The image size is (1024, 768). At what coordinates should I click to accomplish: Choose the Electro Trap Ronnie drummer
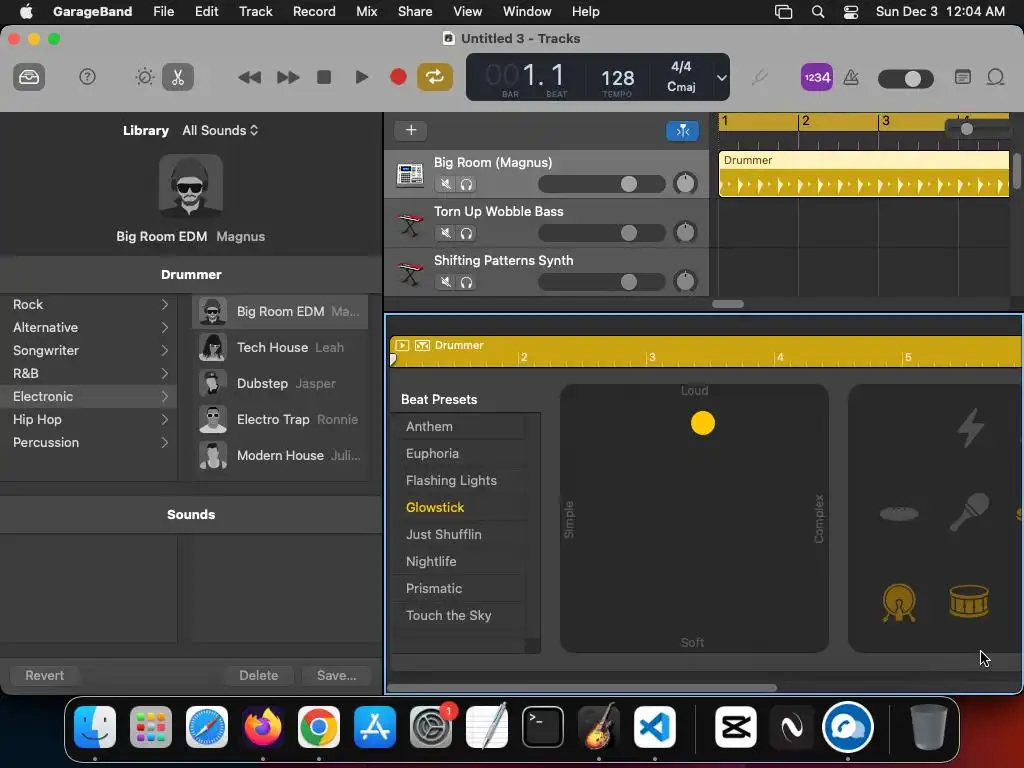tap(281, 419)
